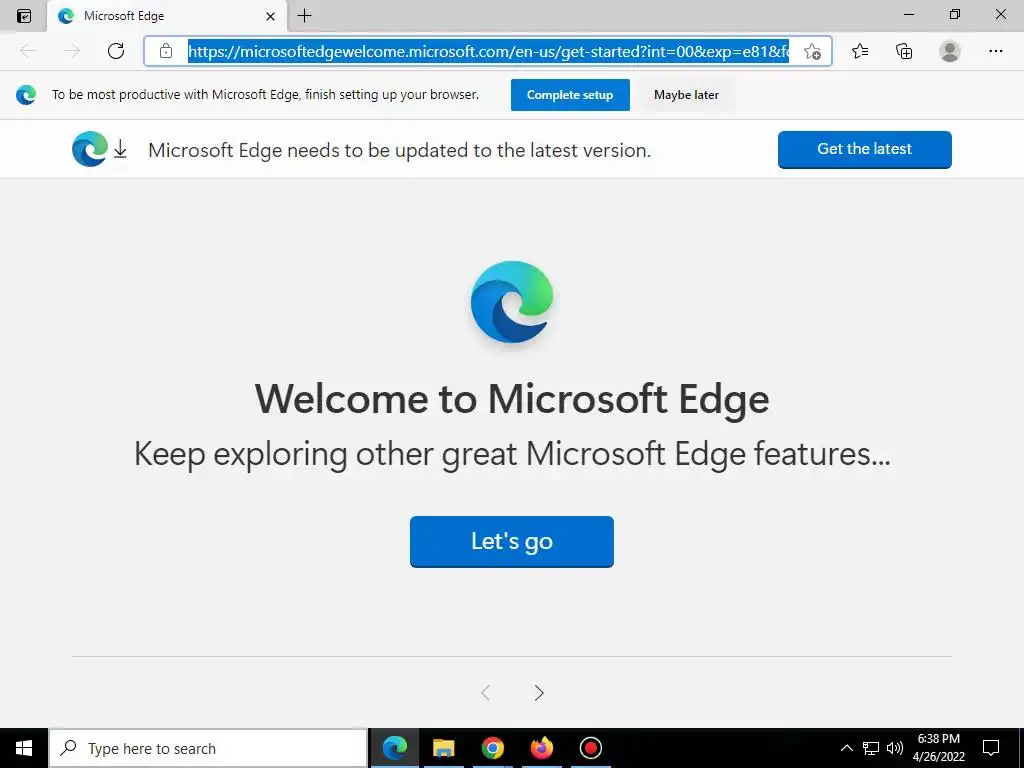Image resolution: width=1024 pixels, height=768 pixels.
Task: Click the large Edge logo on welcome page
Action: tap(512, 302)
